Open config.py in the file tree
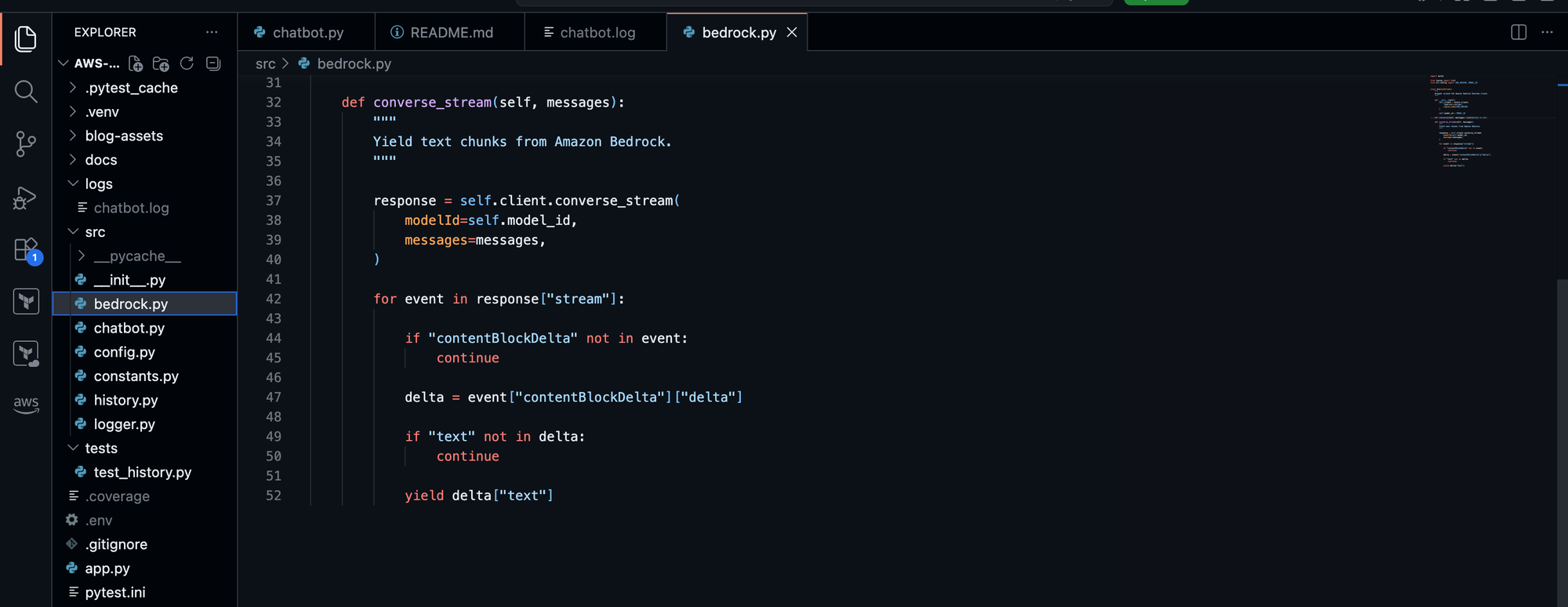 click(x=145, y=352)
